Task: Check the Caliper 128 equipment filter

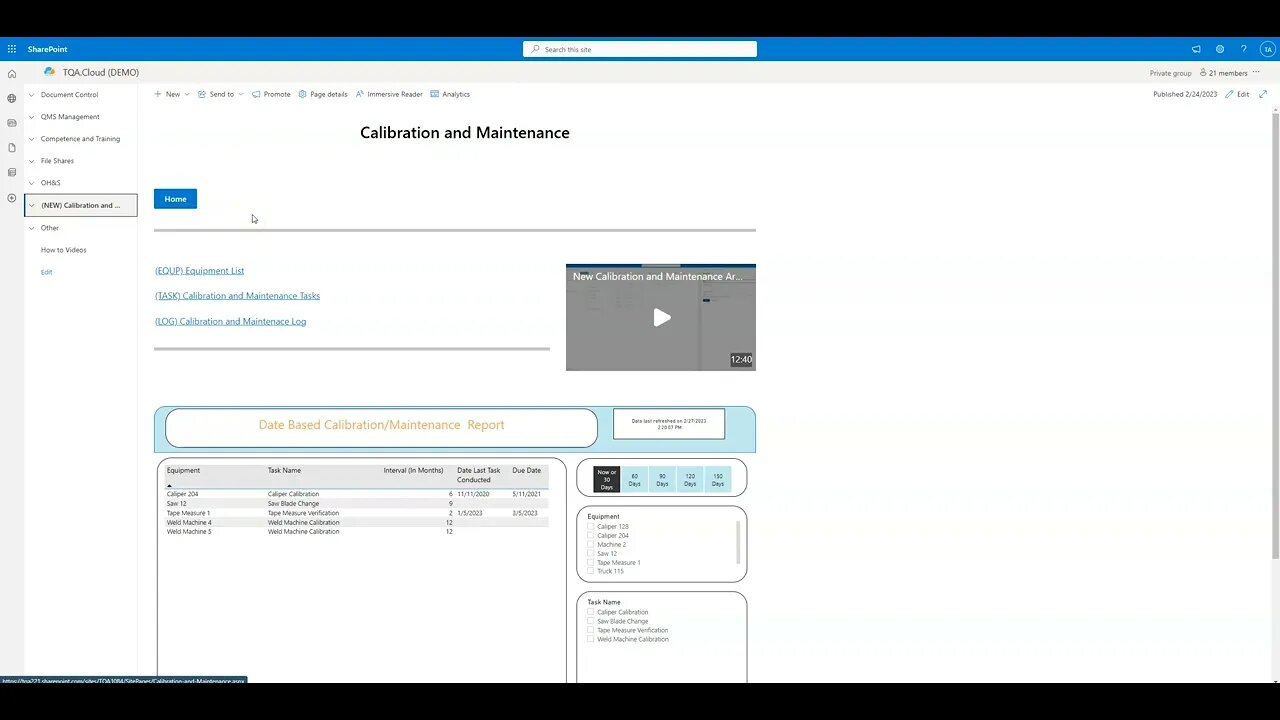Action: point(591,526)
